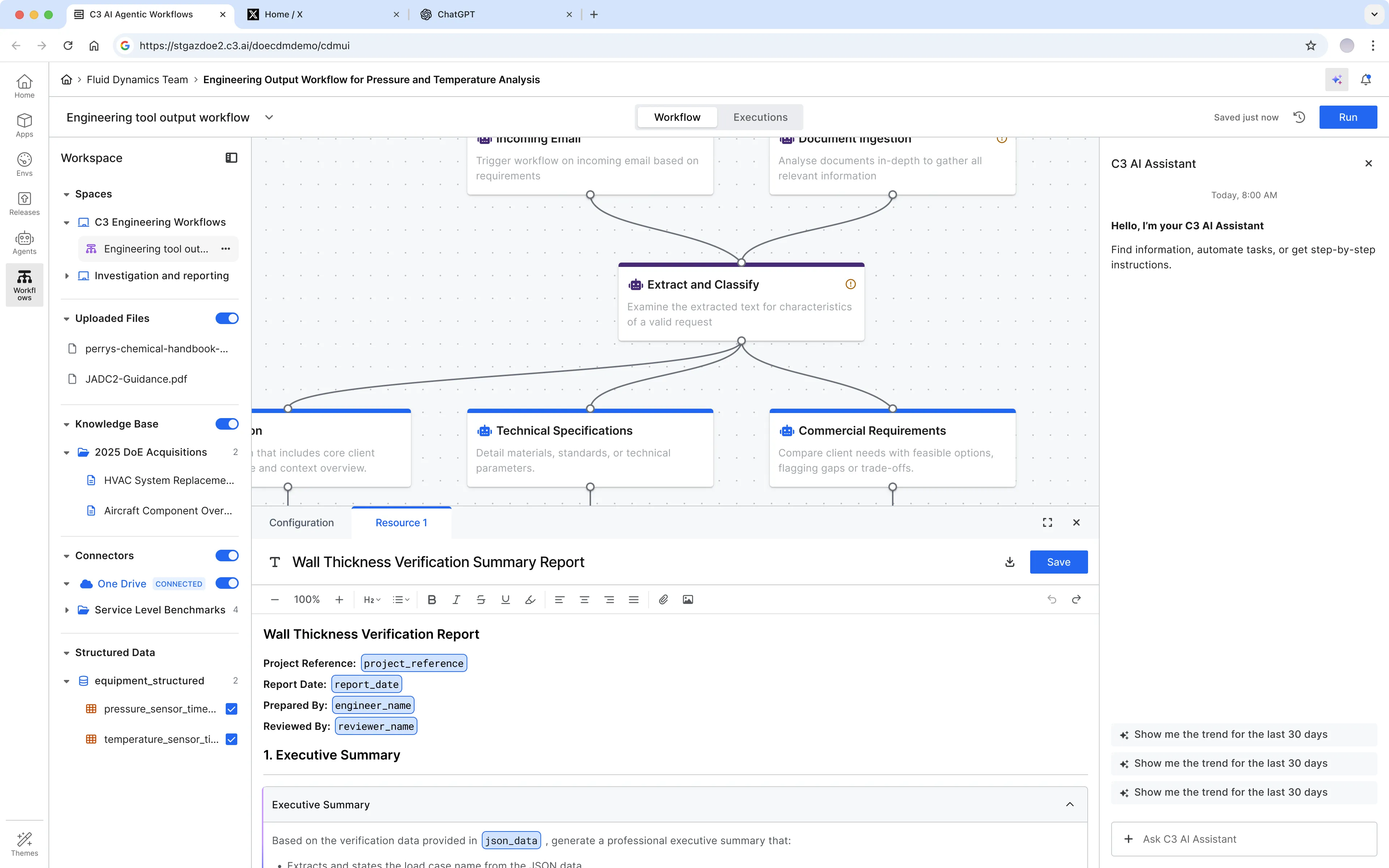
Task: Redo the last edit
Action: click(x=1076, y=599)
